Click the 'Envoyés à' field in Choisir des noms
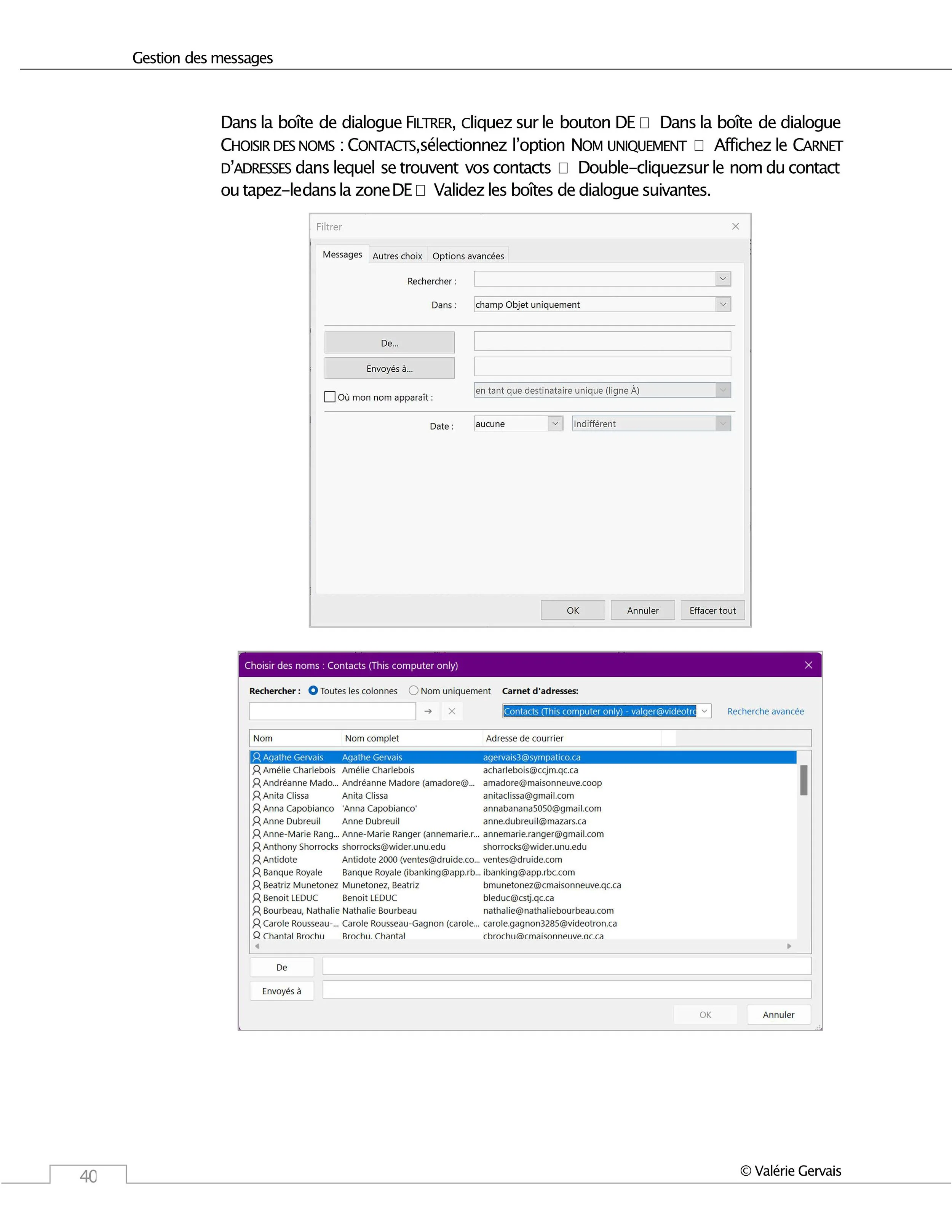Screen dimensions: 952x1232 [x=567, y=989]
